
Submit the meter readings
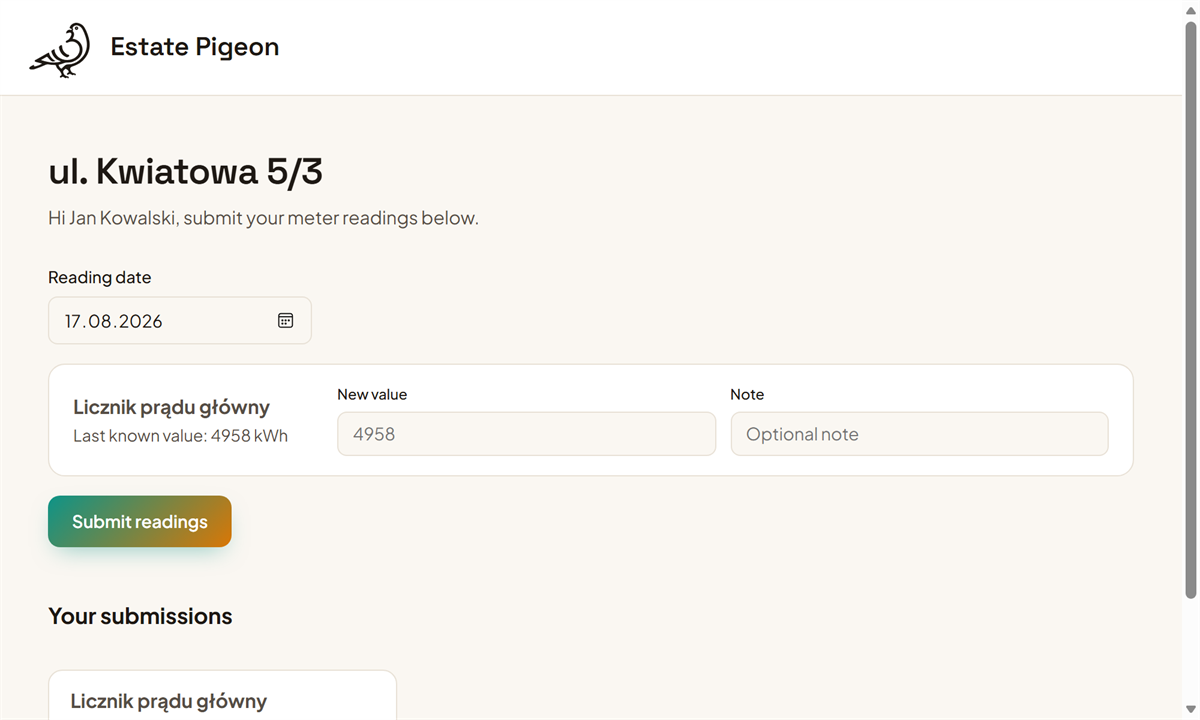[140, 522]
